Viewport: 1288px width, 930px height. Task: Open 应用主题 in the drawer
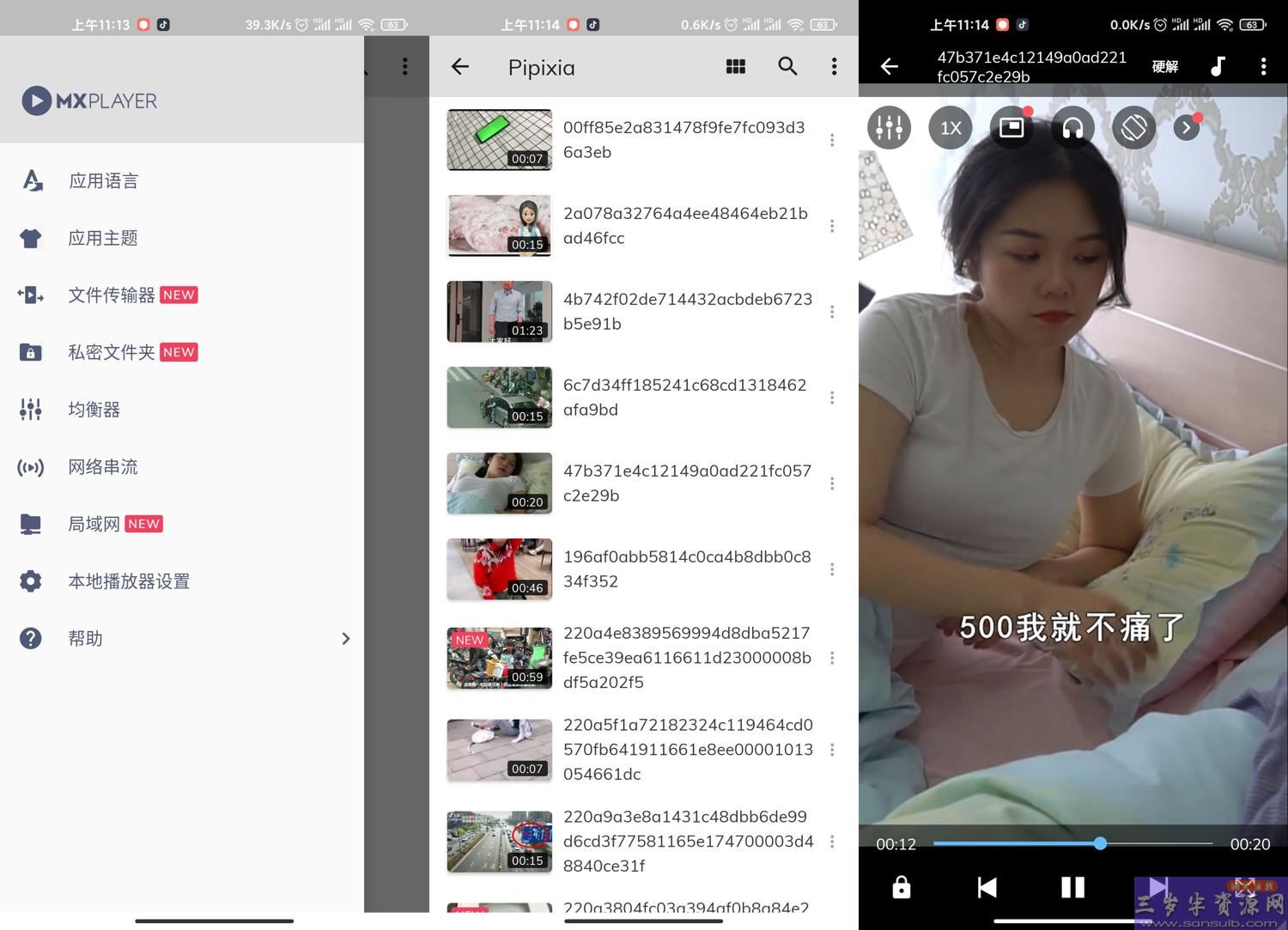[182, 238]
